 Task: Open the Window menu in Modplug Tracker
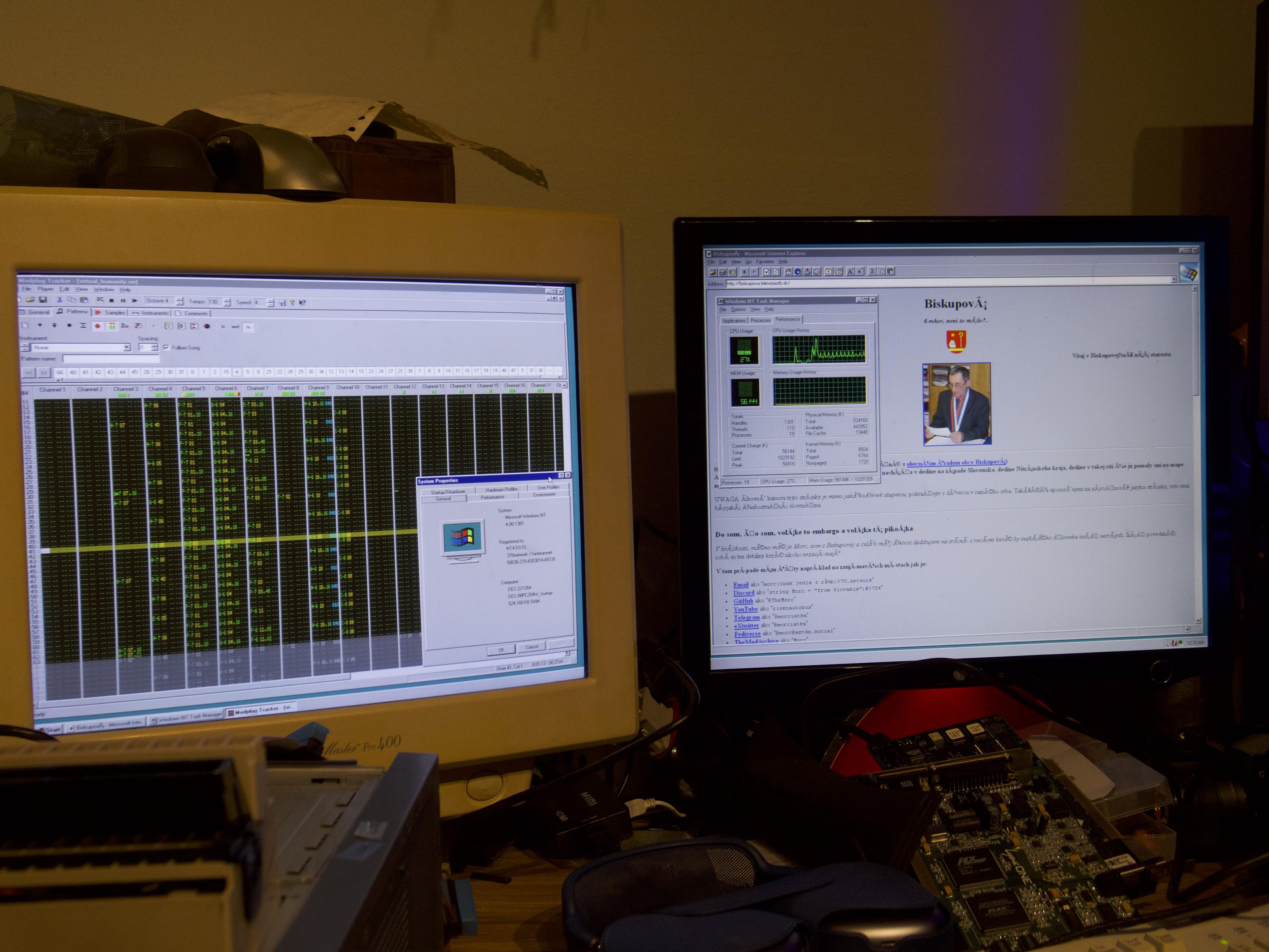coord(104,290)
